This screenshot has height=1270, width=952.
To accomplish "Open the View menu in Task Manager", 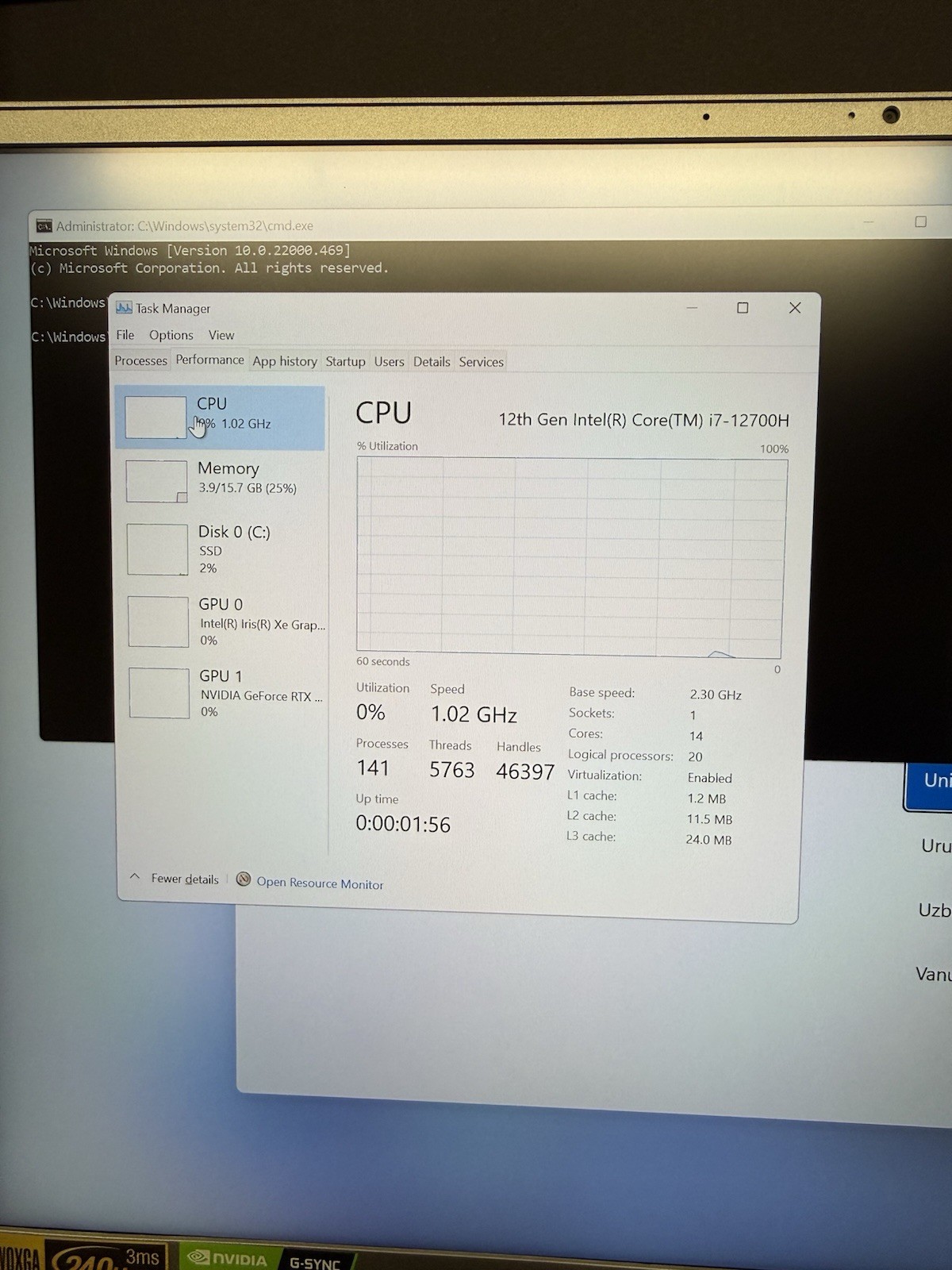I will coord(221,335).
